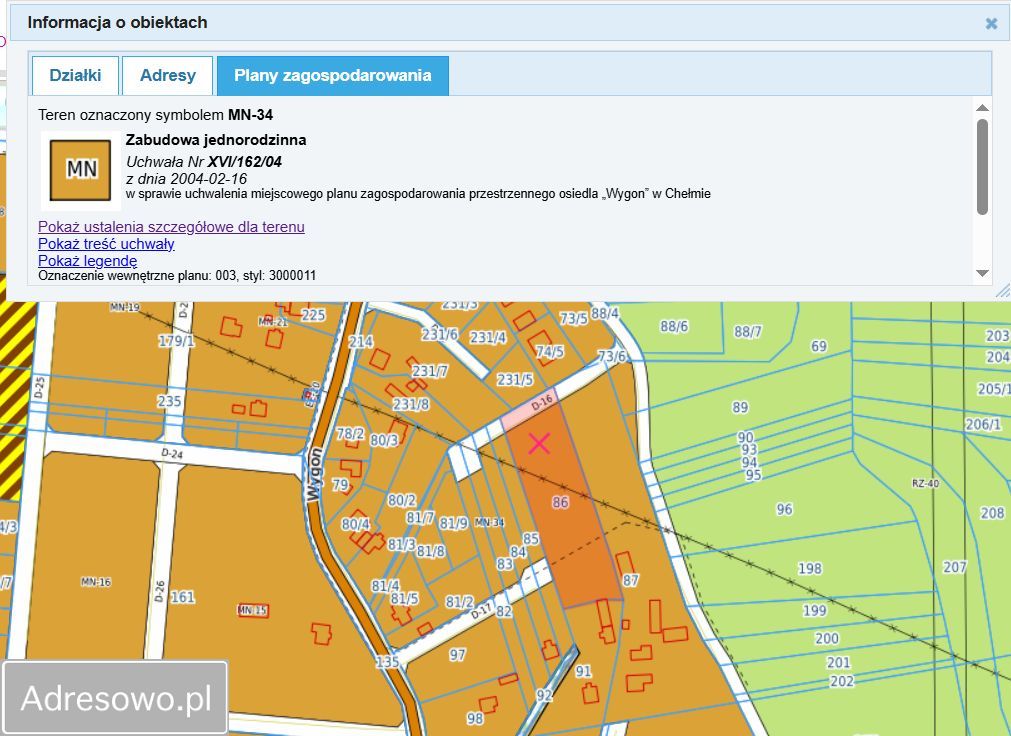
Task: Click parcel label 80/4
Action: [x=355, y=524]
